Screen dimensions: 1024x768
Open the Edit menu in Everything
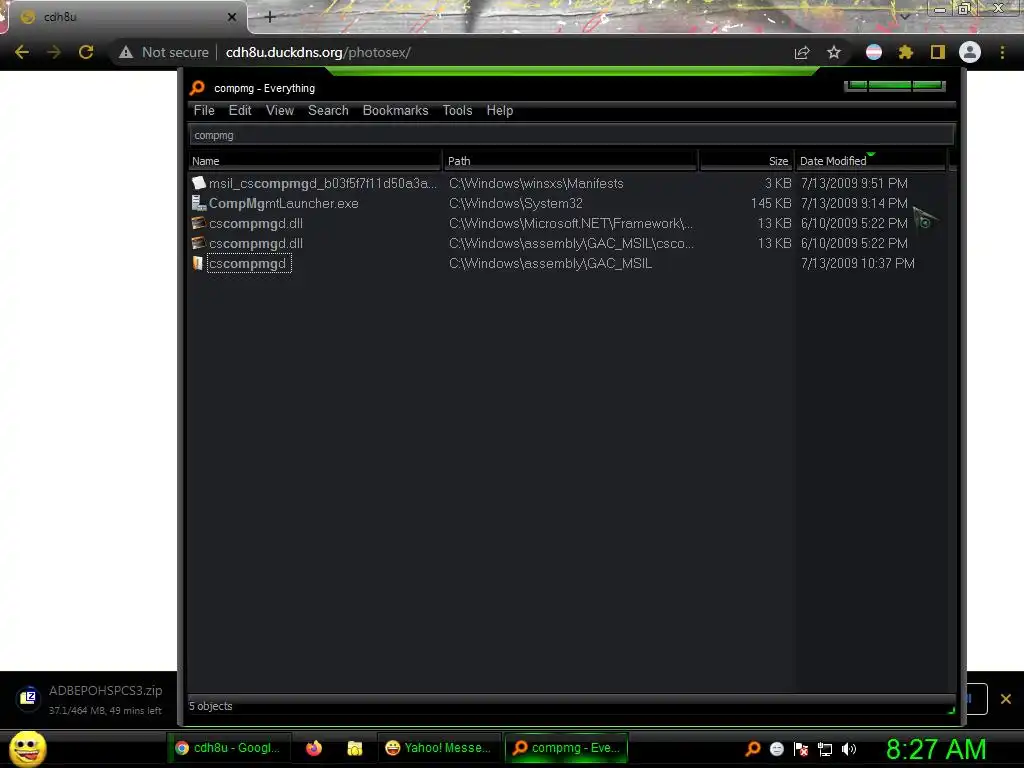pyautogui.click(x=240, y=110)
